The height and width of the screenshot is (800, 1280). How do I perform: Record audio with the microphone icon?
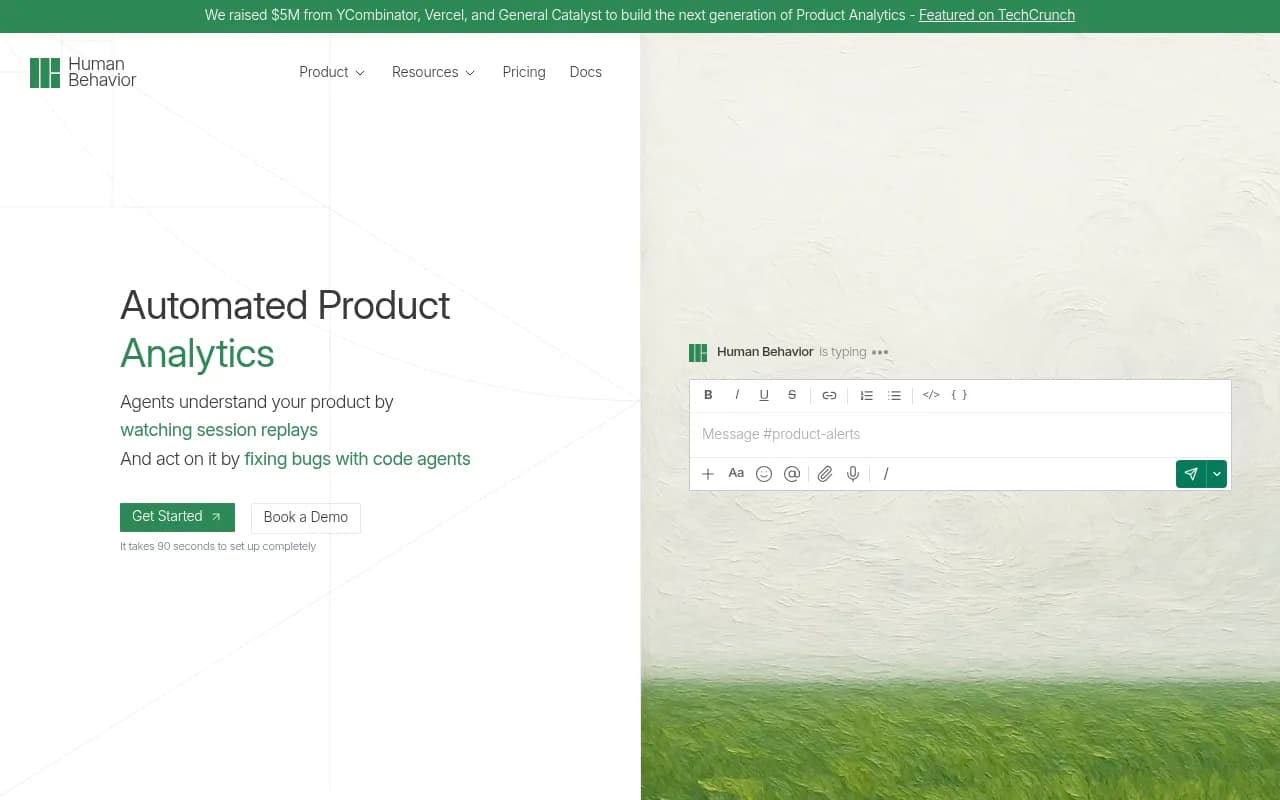(853, 474)
